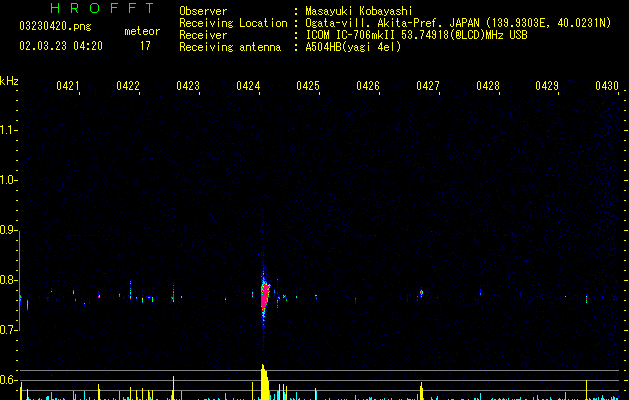Select the file name 03230420.png
The width and height of the screenshot is (629, 400).
(x=55, y=26)
